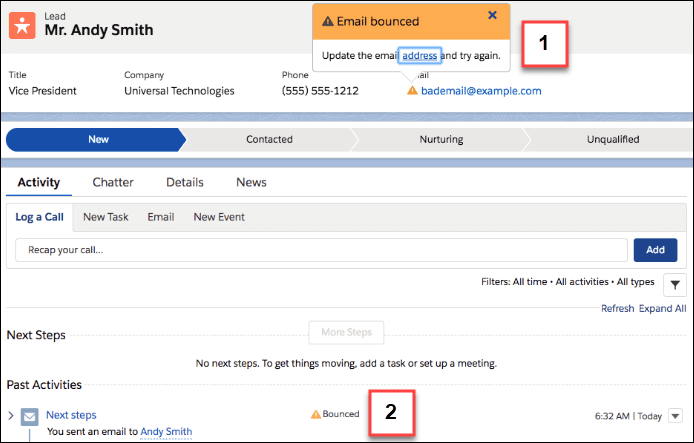Click the warning icon beside bademail@example.com

(412, 91)
